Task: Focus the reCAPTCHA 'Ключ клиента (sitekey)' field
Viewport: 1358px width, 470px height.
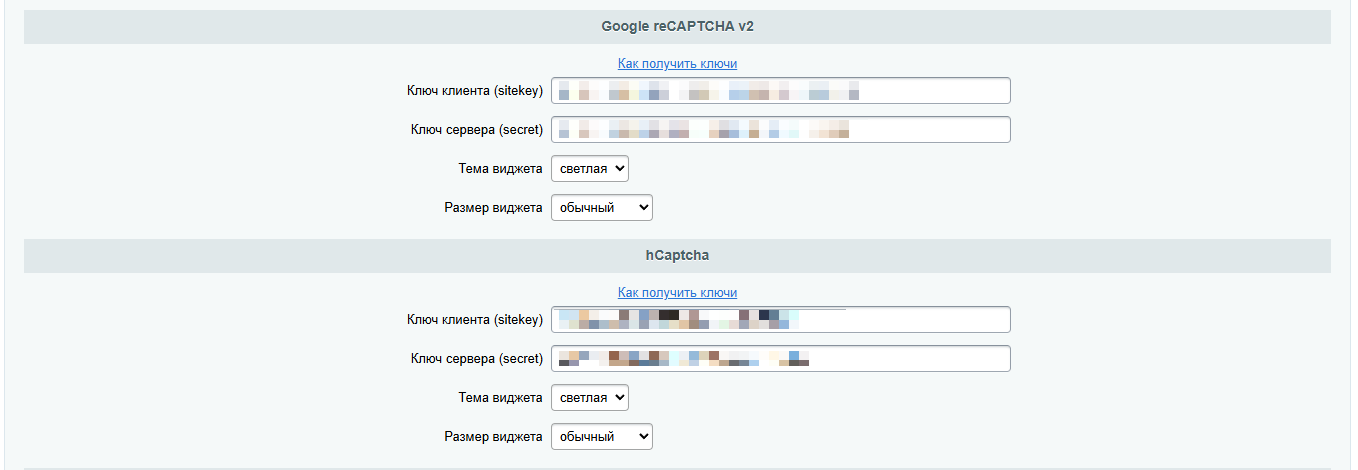Action: coord(781,91)
